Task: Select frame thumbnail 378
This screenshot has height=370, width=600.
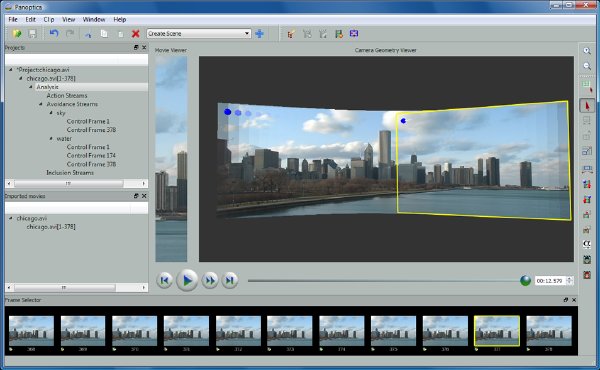Action: pos(549,331)
